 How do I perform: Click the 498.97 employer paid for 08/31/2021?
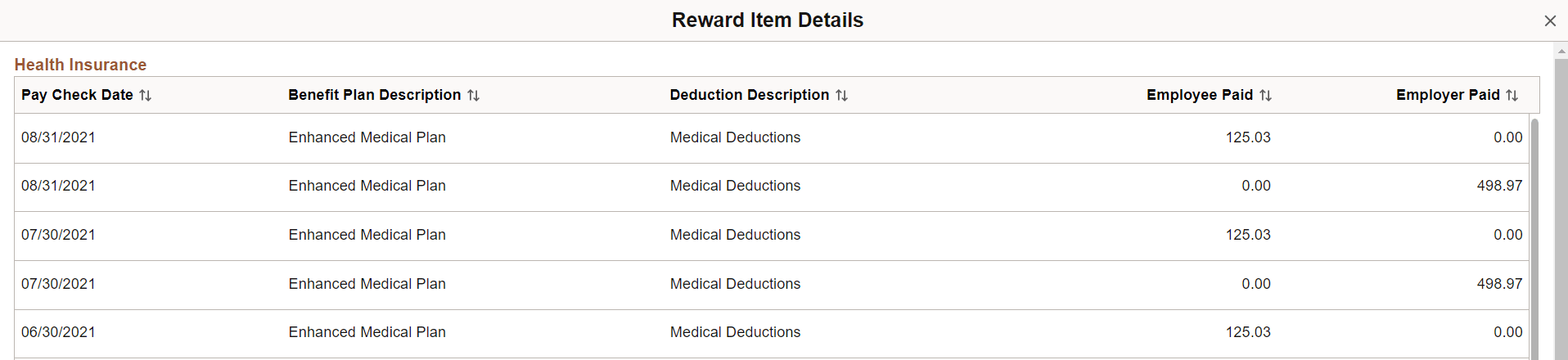pyautogui.click(x=1499, y=186)
